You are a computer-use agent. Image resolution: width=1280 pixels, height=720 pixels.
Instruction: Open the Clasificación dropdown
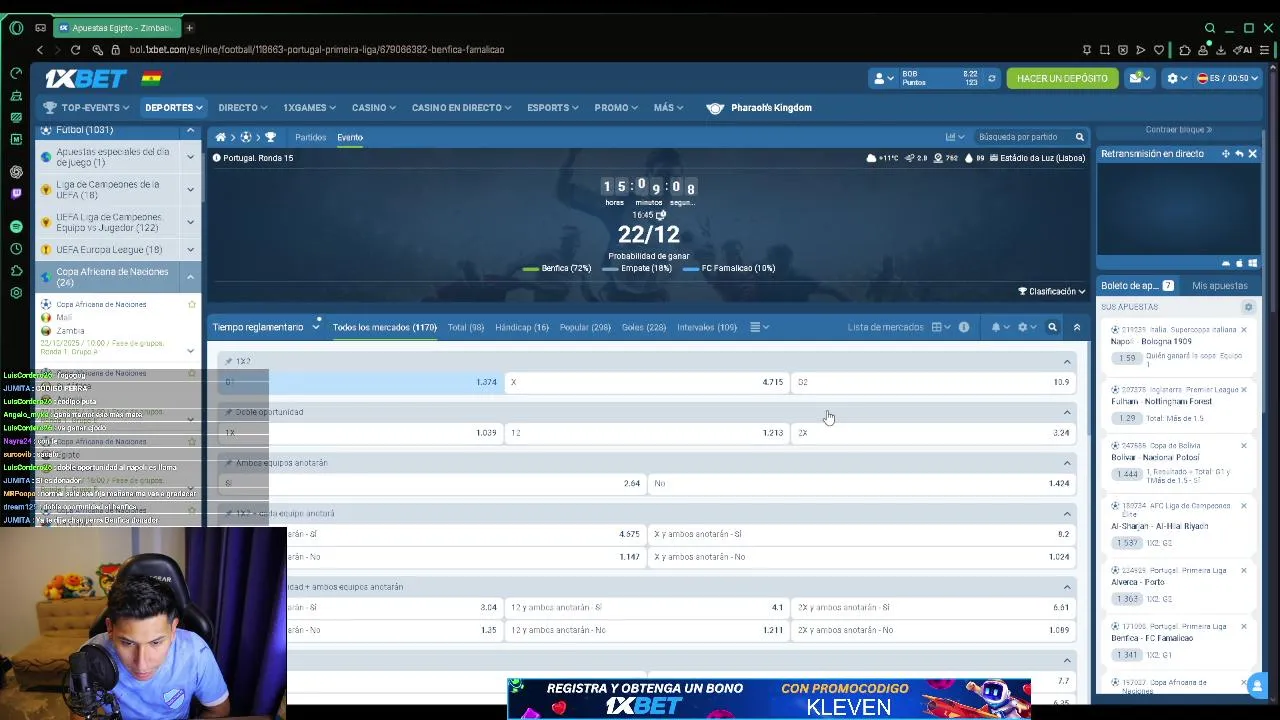(x=1052, y=291)
